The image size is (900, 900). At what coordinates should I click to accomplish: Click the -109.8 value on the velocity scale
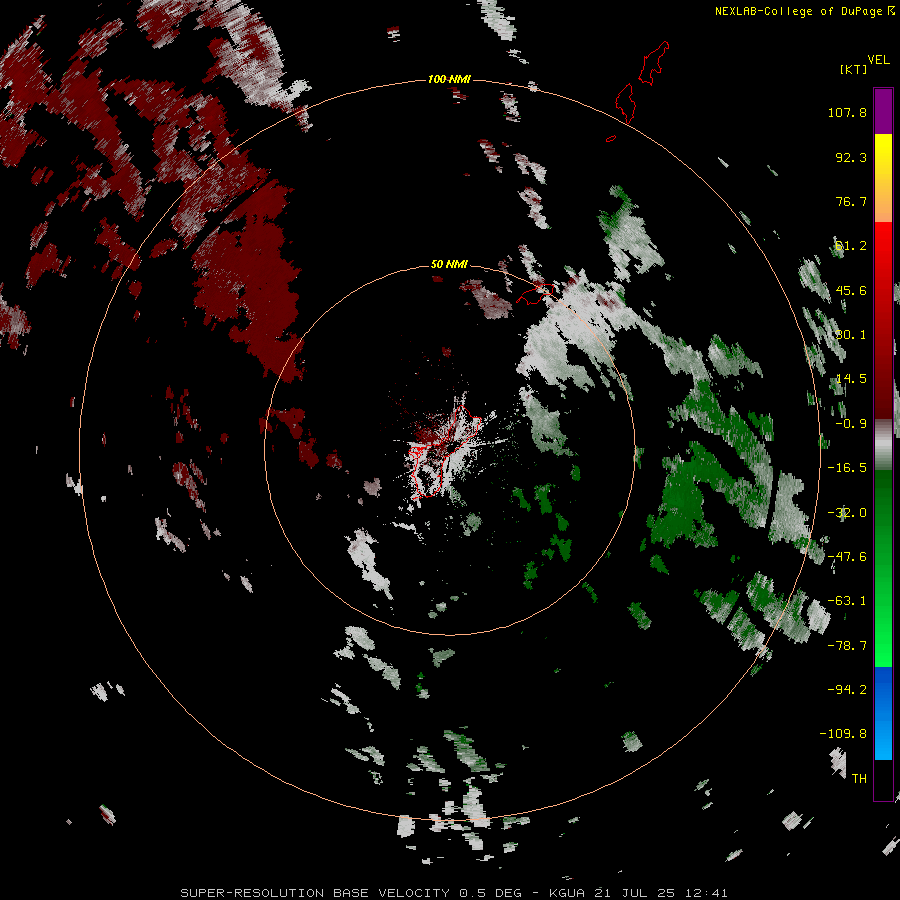coord(843,734)
